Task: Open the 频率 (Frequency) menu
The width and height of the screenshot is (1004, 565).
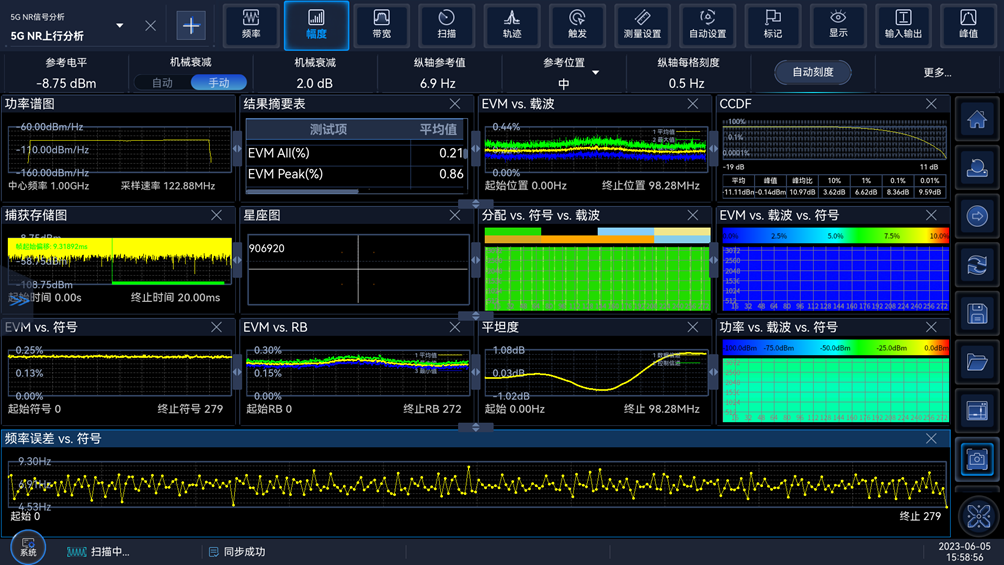Action: 251,25
